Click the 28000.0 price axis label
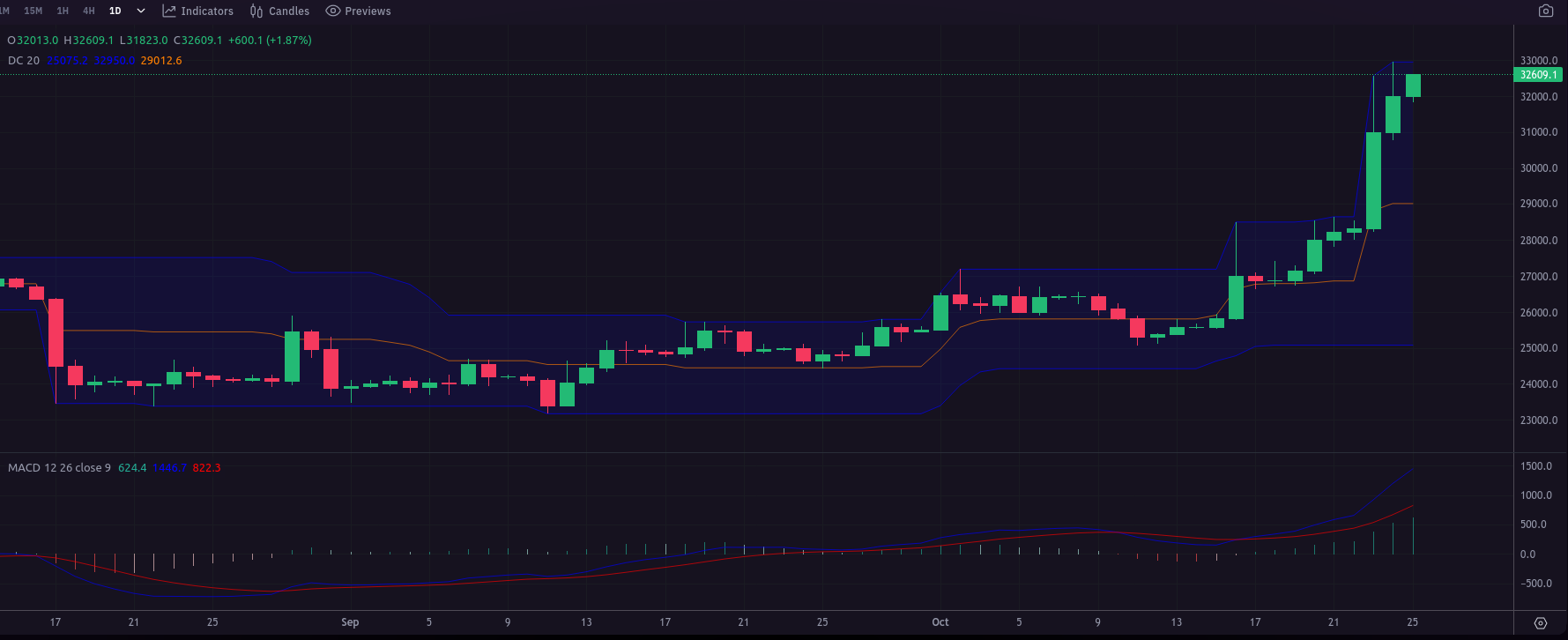The height and width of the screenshot is (640, 1568). pyautogui.click(x=1539, y=241)
